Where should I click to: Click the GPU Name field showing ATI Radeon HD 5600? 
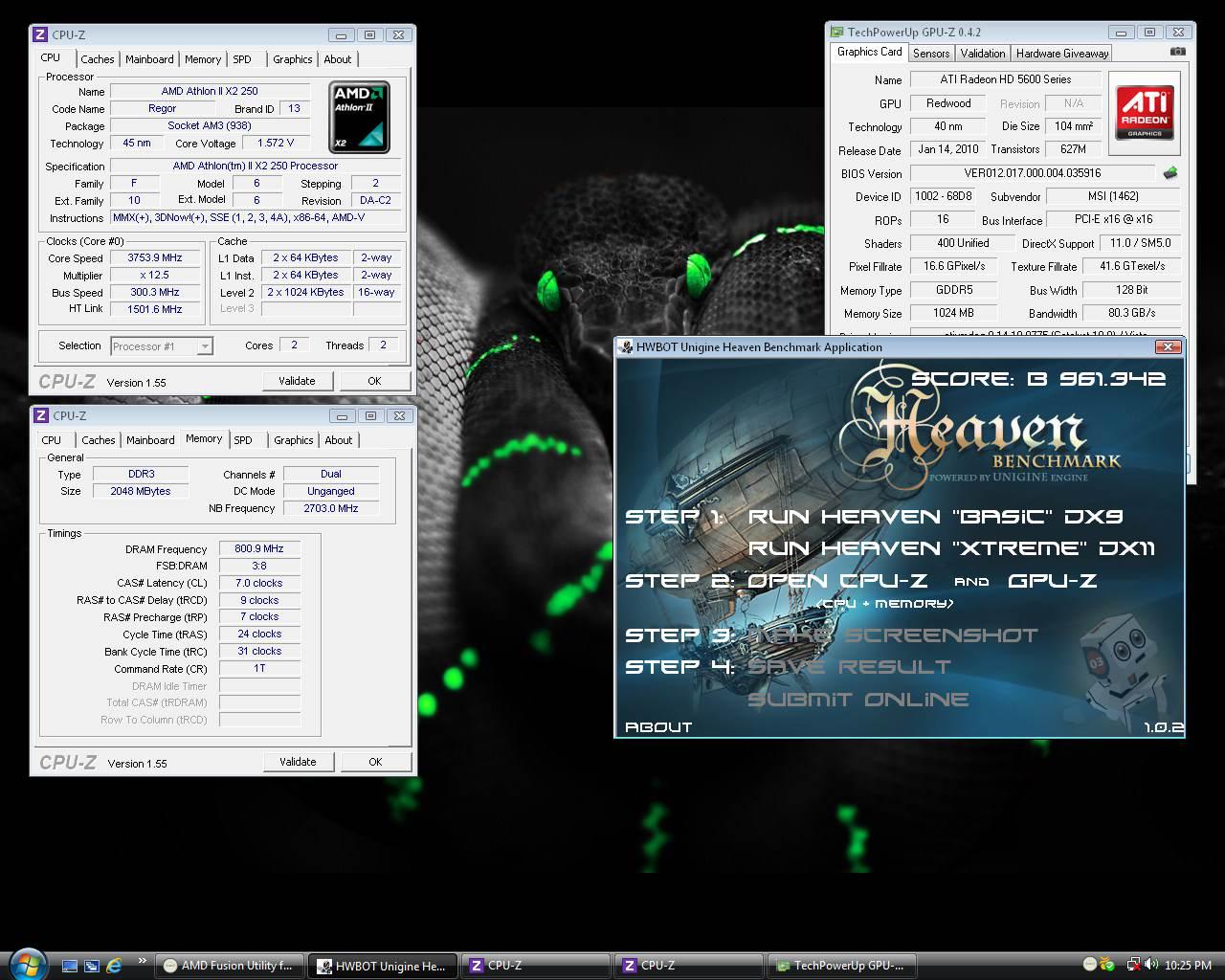pos(1005,79)
